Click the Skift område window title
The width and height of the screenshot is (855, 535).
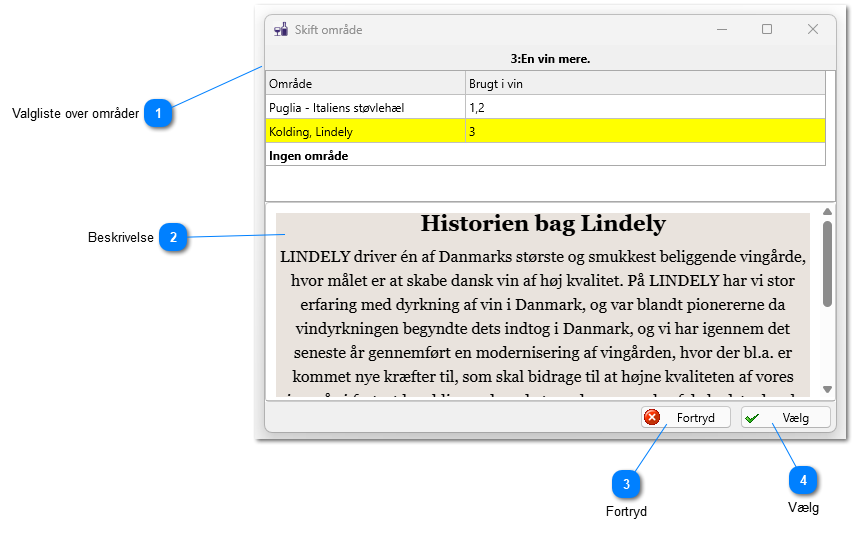click(328, 30)
